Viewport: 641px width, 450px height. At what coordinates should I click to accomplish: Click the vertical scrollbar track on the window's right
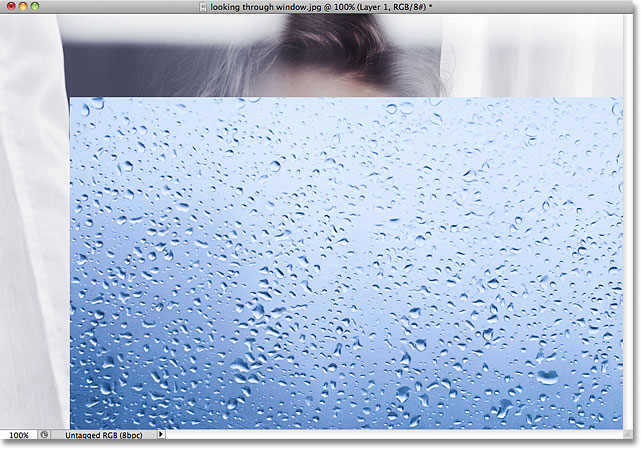[x=628, y=222]
